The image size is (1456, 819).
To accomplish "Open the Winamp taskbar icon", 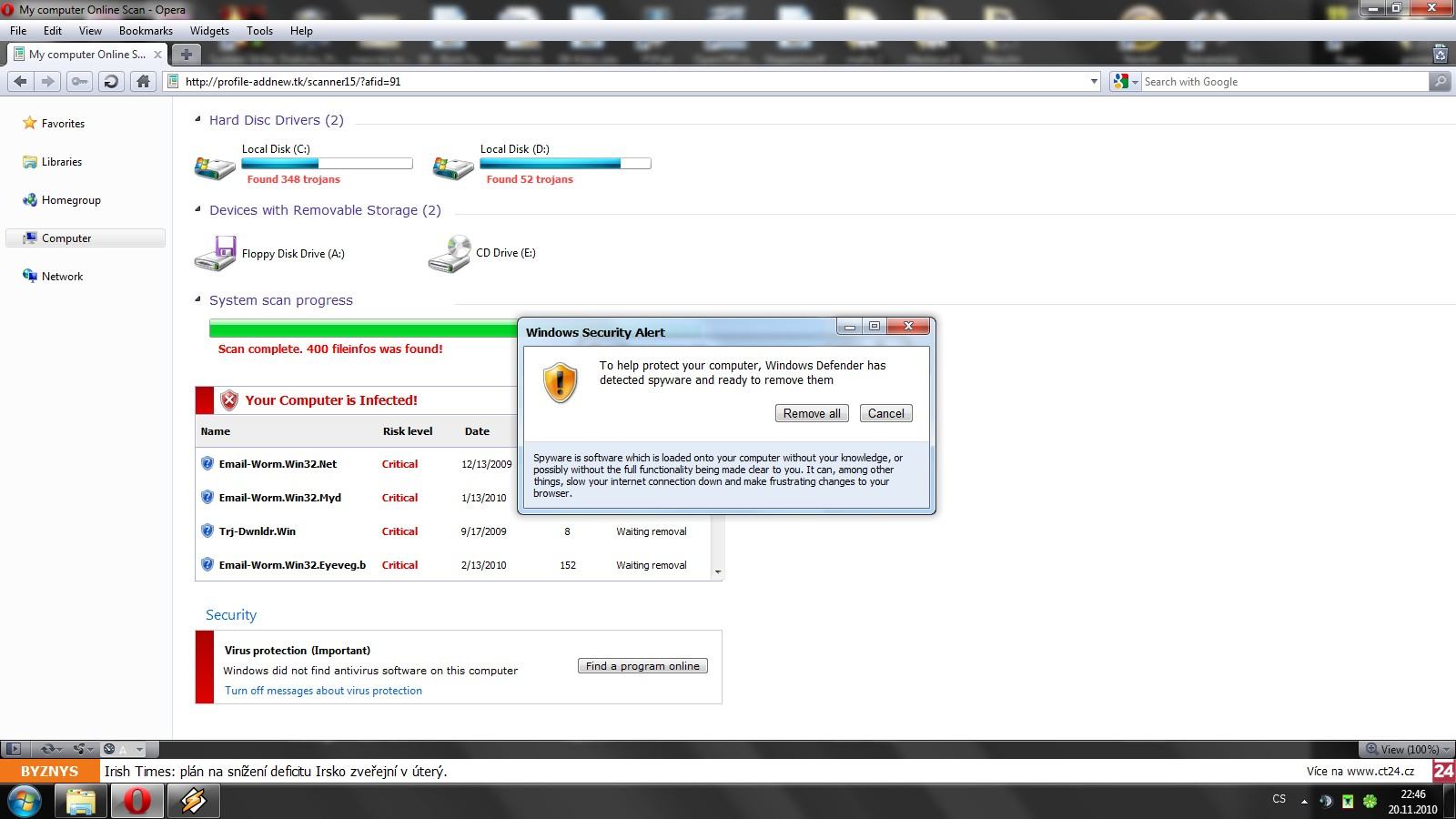I will [193, 801].
